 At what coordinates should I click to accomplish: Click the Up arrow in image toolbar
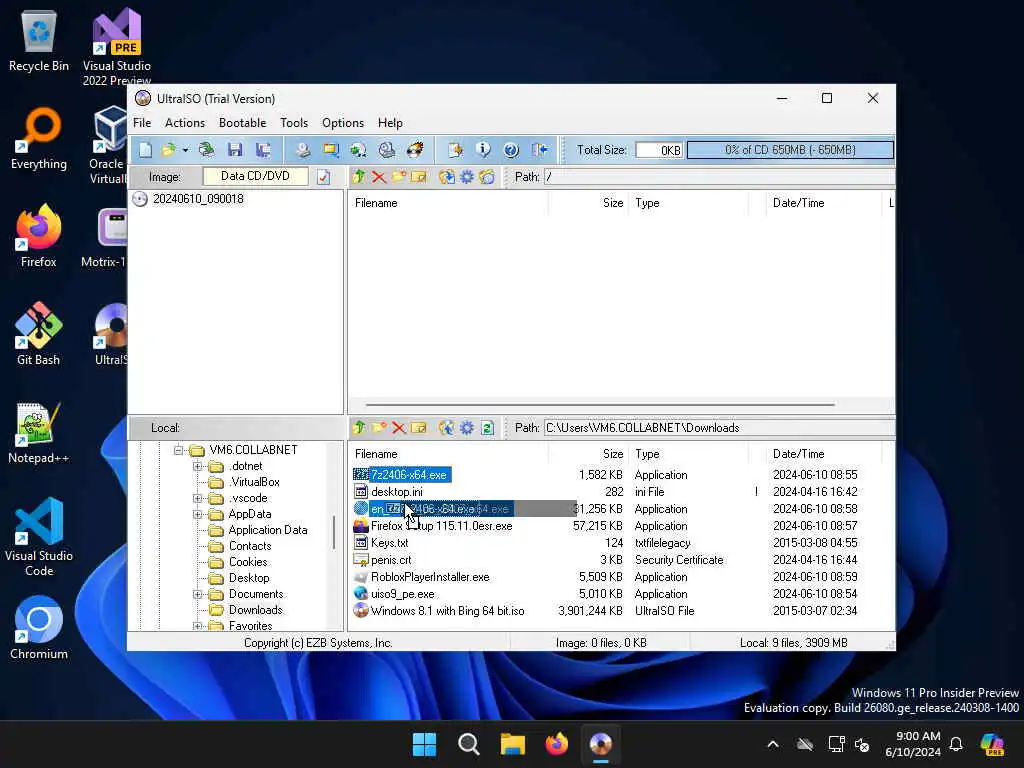[359, 176]
